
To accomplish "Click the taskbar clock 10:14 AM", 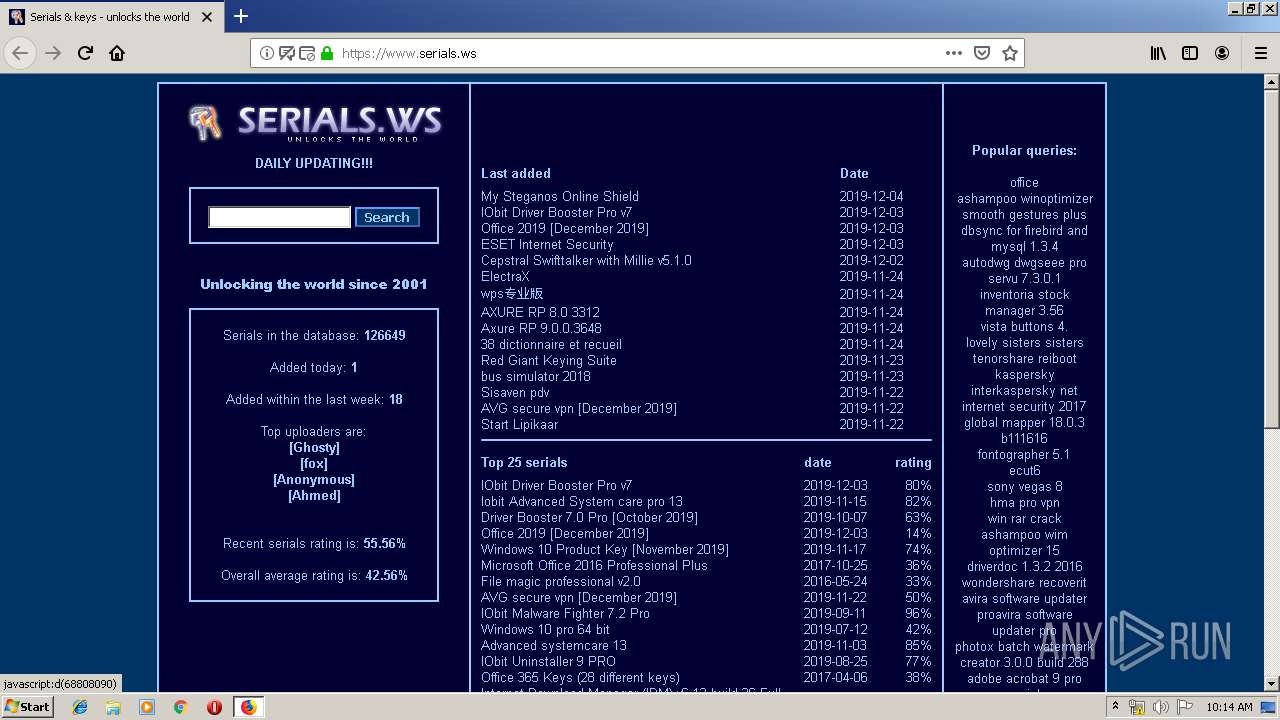I will tap(1229, 707).
